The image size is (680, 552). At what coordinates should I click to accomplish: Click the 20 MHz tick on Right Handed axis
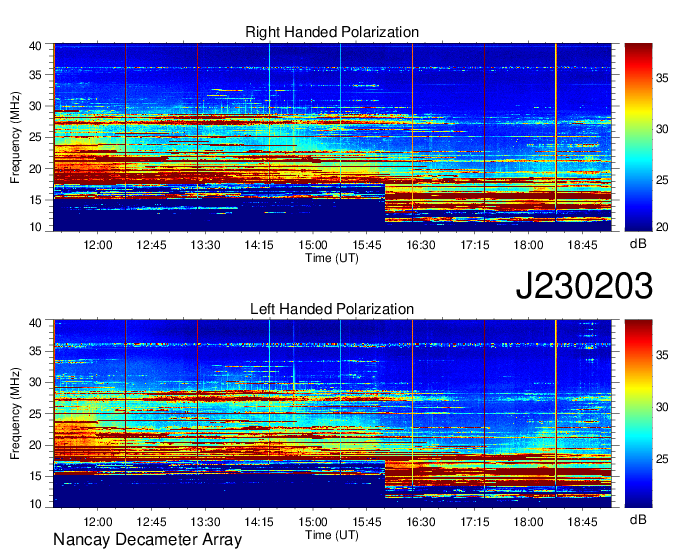tap(35, 169)
